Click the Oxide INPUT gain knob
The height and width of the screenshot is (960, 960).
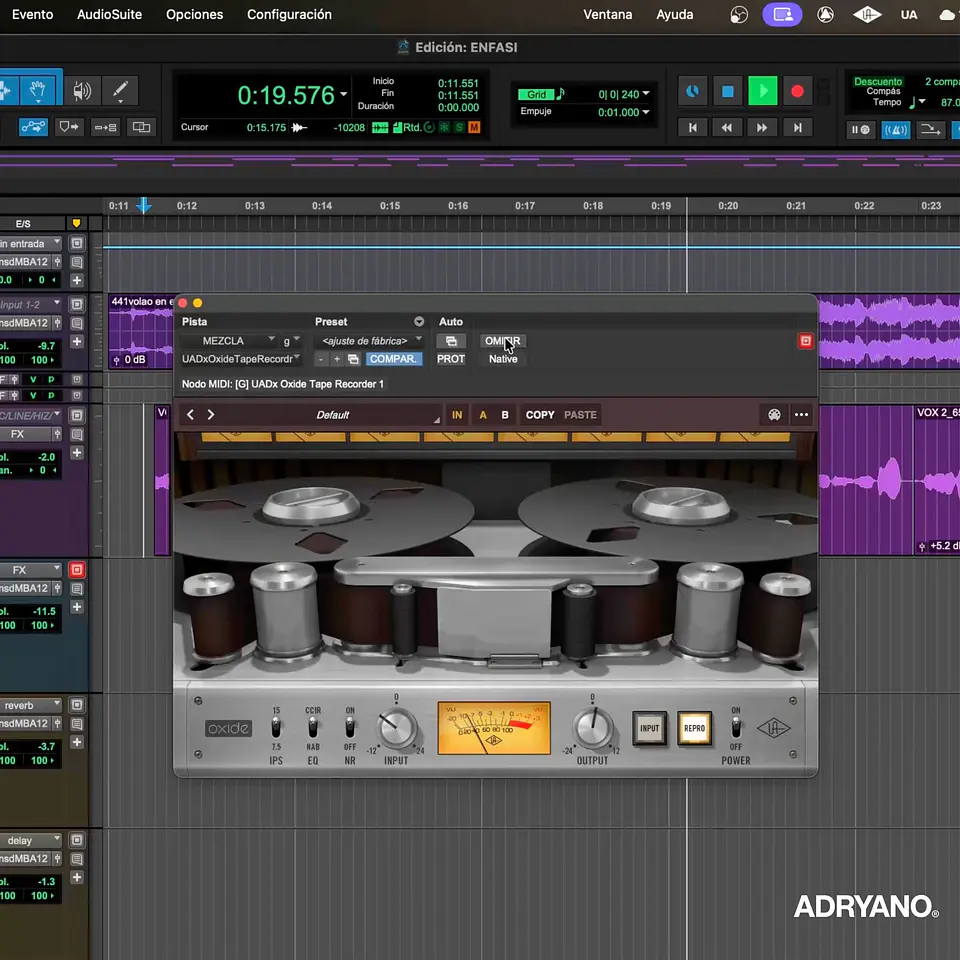[397, 729]
